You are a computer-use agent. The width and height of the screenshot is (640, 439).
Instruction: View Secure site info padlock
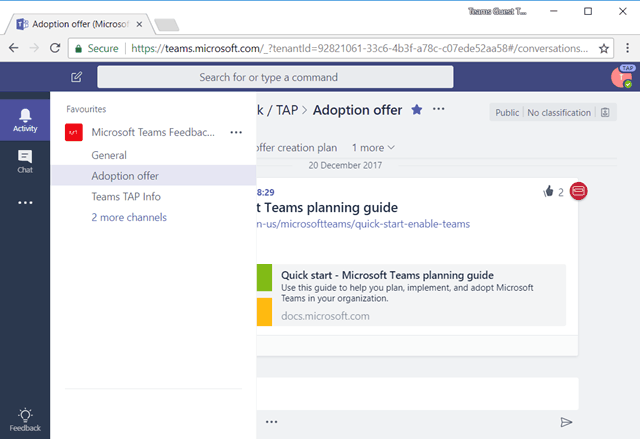(78, 49)
